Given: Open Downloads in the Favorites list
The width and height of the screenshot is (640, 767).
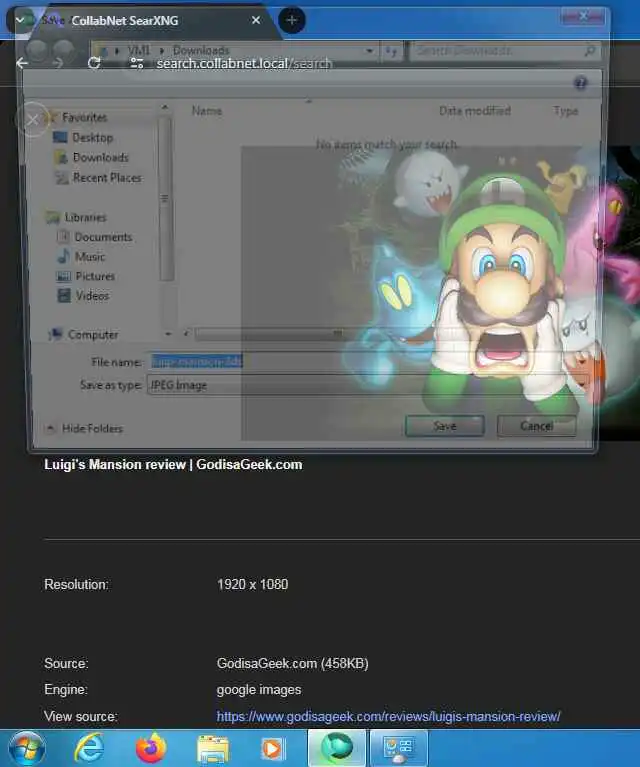Looking at the screenshot, I should (100, 158).
